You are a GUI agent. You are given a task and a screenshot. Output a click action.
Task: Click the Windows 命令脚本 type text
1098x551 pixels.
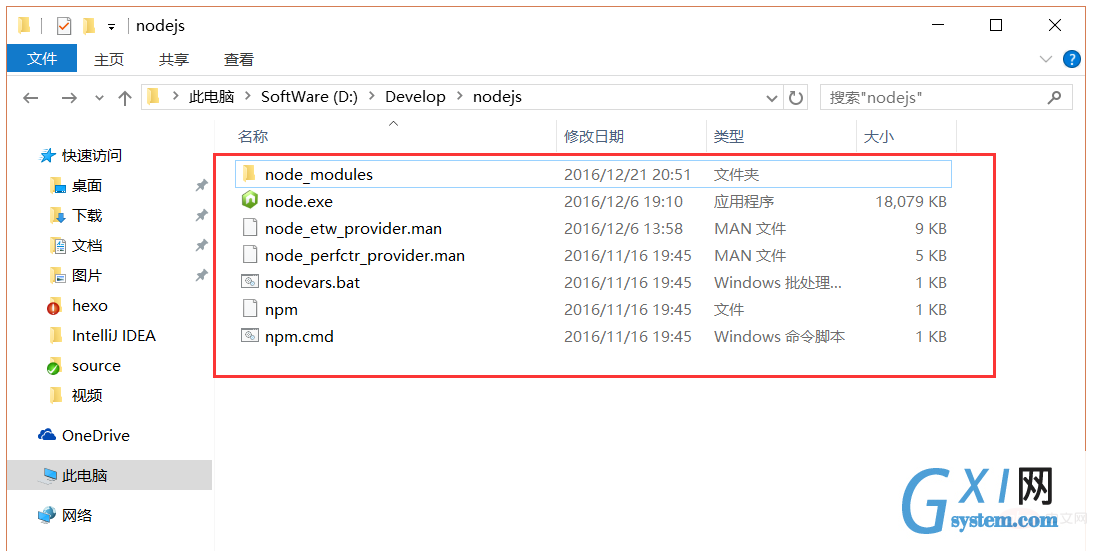tap(779, 336)
